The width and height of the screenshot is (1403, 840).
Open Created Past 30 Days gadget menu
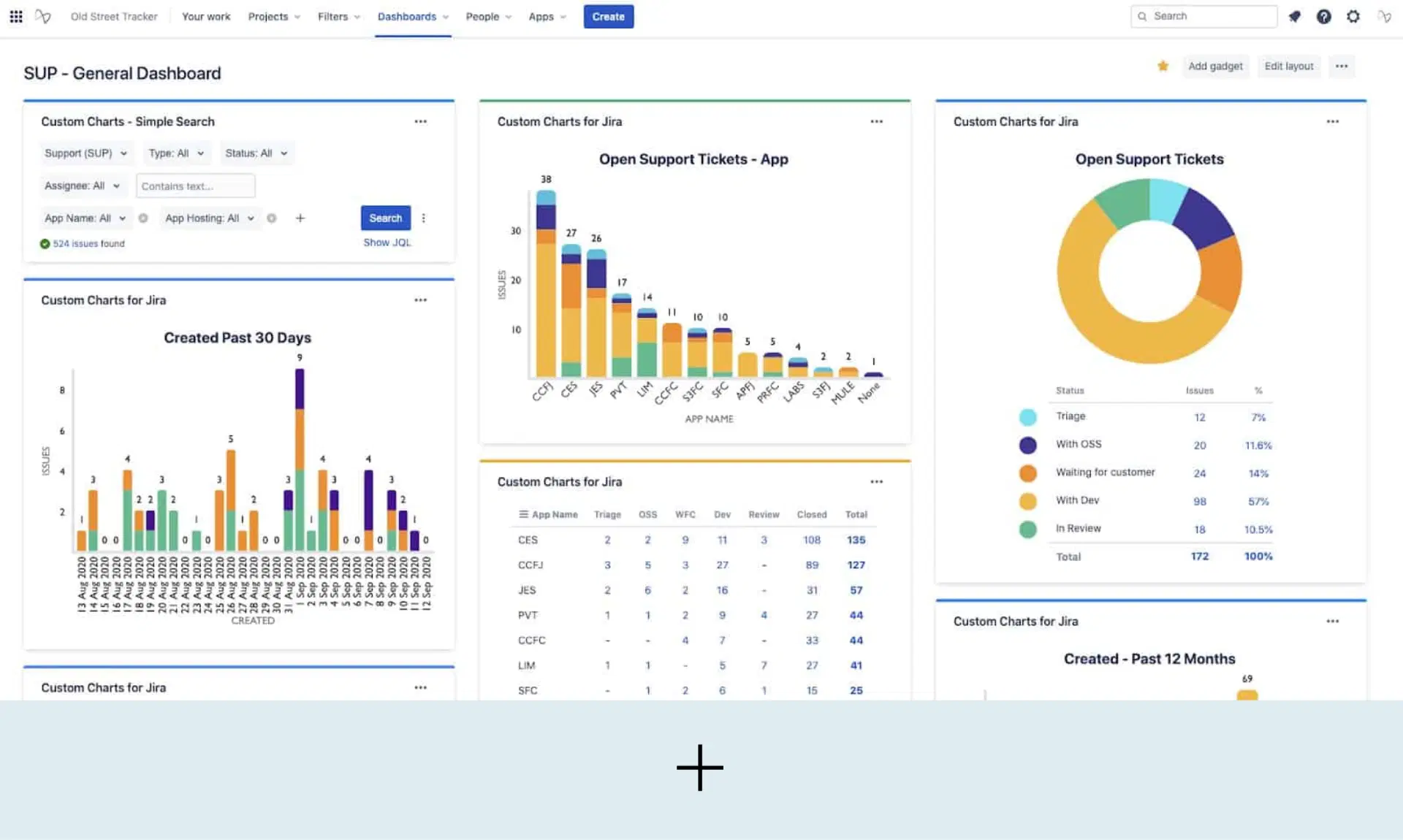point(420,300)
